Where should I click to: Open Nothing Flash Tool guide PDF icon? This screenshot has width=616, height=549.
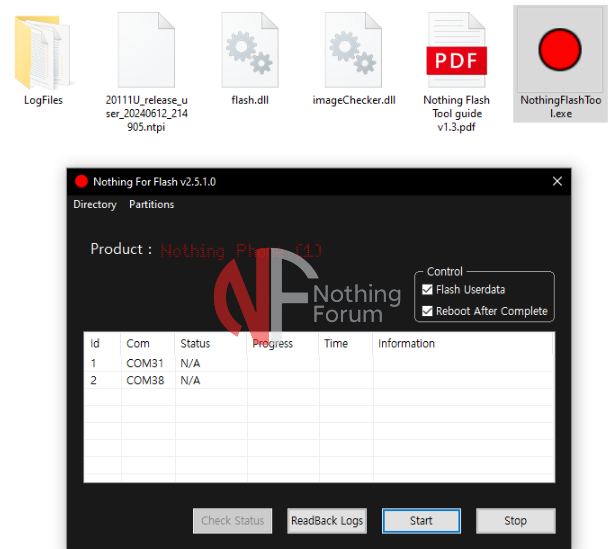coord(456,51)
